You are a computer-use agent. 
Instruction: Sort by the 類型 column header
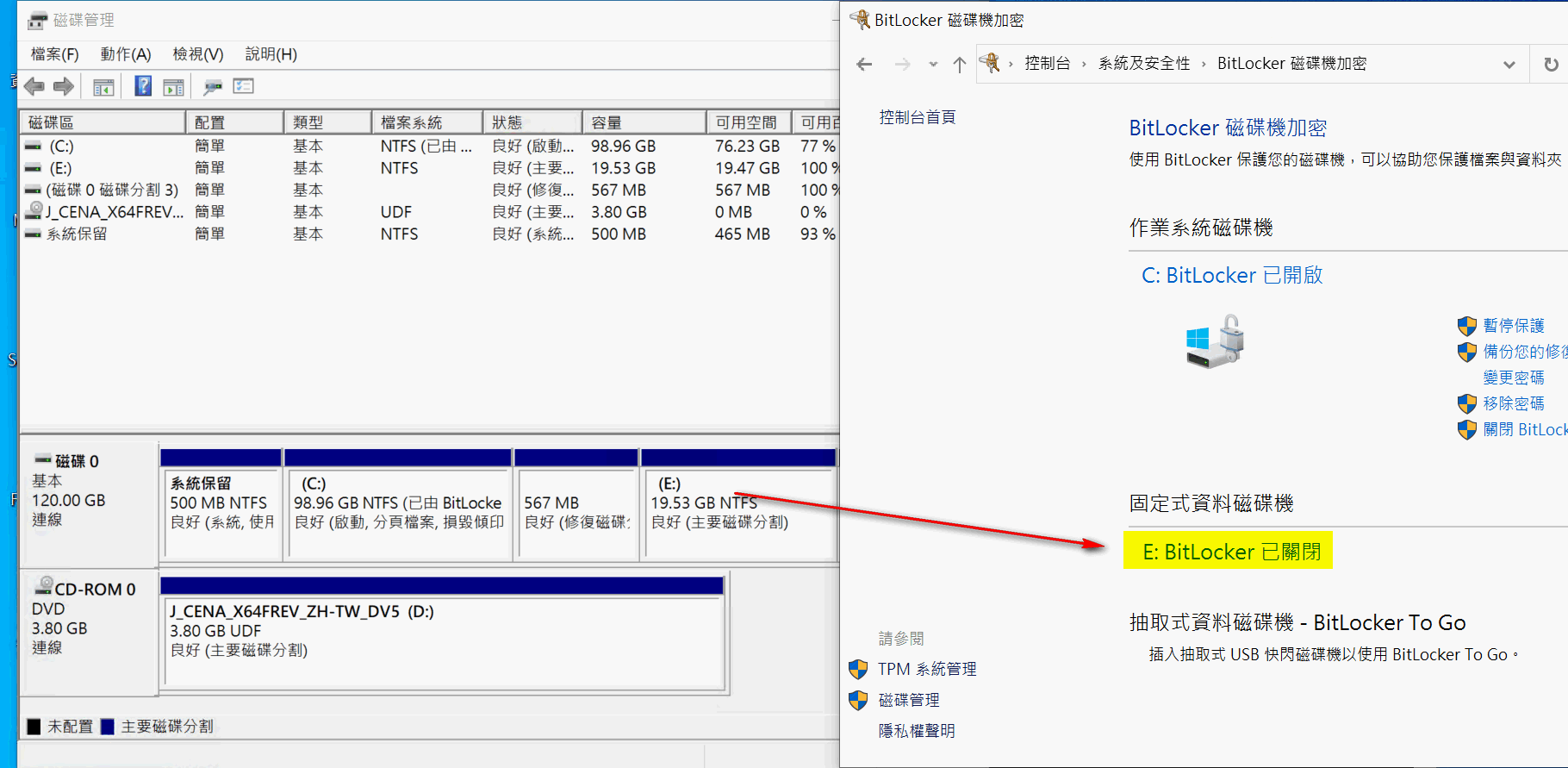(x=327, y=122)
